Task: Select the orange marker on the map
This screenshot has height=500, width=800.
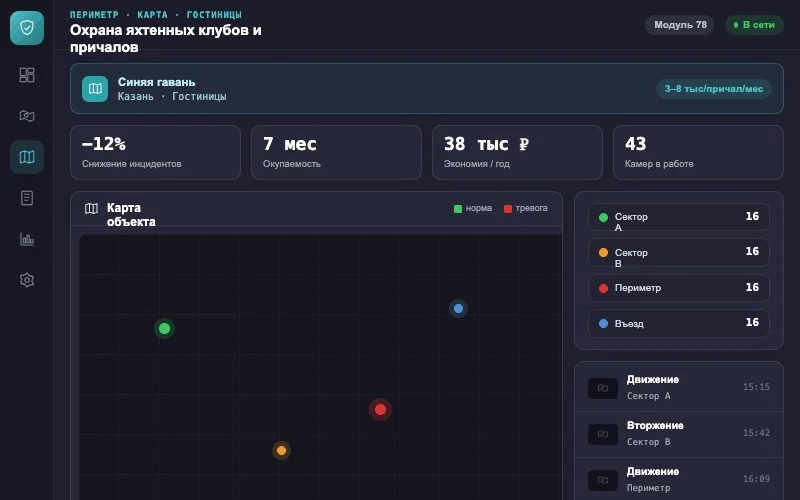Action: (x=281, y=451)
